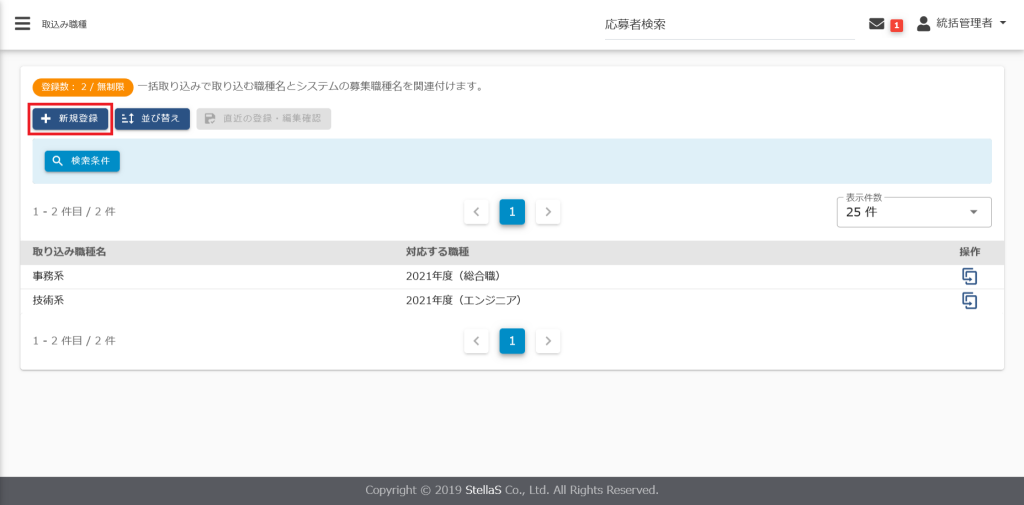Viewport: 1024px width, 505px height.
Task: Expand the 統括管理者 user dropdown
Action: click(x=1002, y=23)
